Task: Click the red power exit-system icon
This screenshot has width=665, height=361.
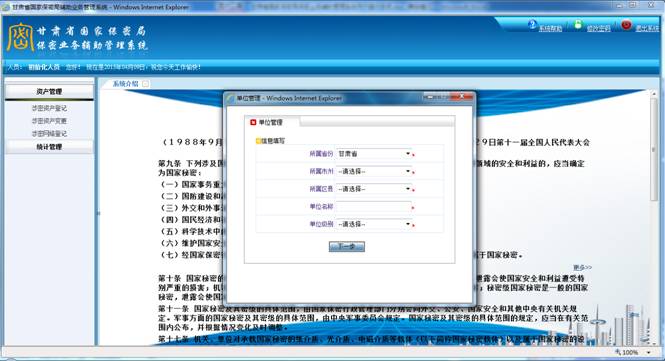Action: 626,25
